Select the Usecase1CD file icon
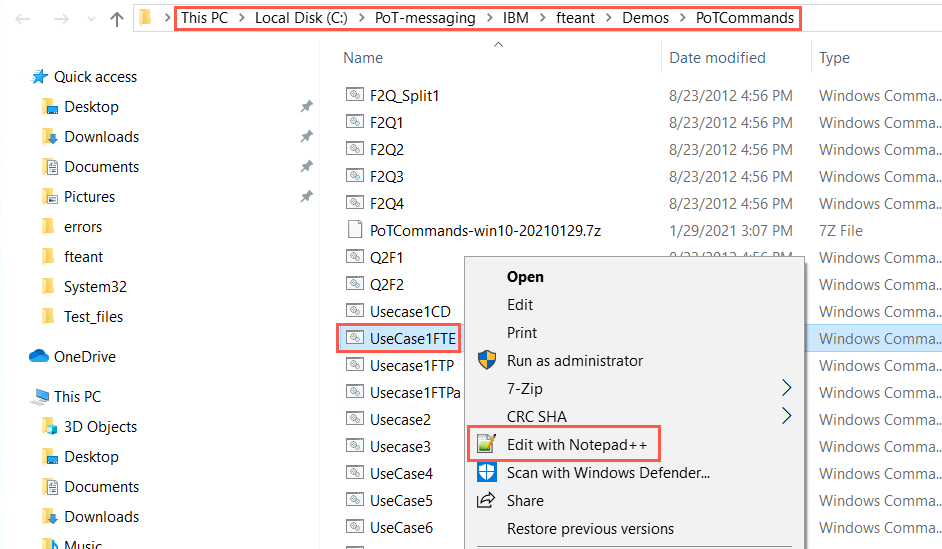This screenshot has height=549, width=942. click(355, 311)
